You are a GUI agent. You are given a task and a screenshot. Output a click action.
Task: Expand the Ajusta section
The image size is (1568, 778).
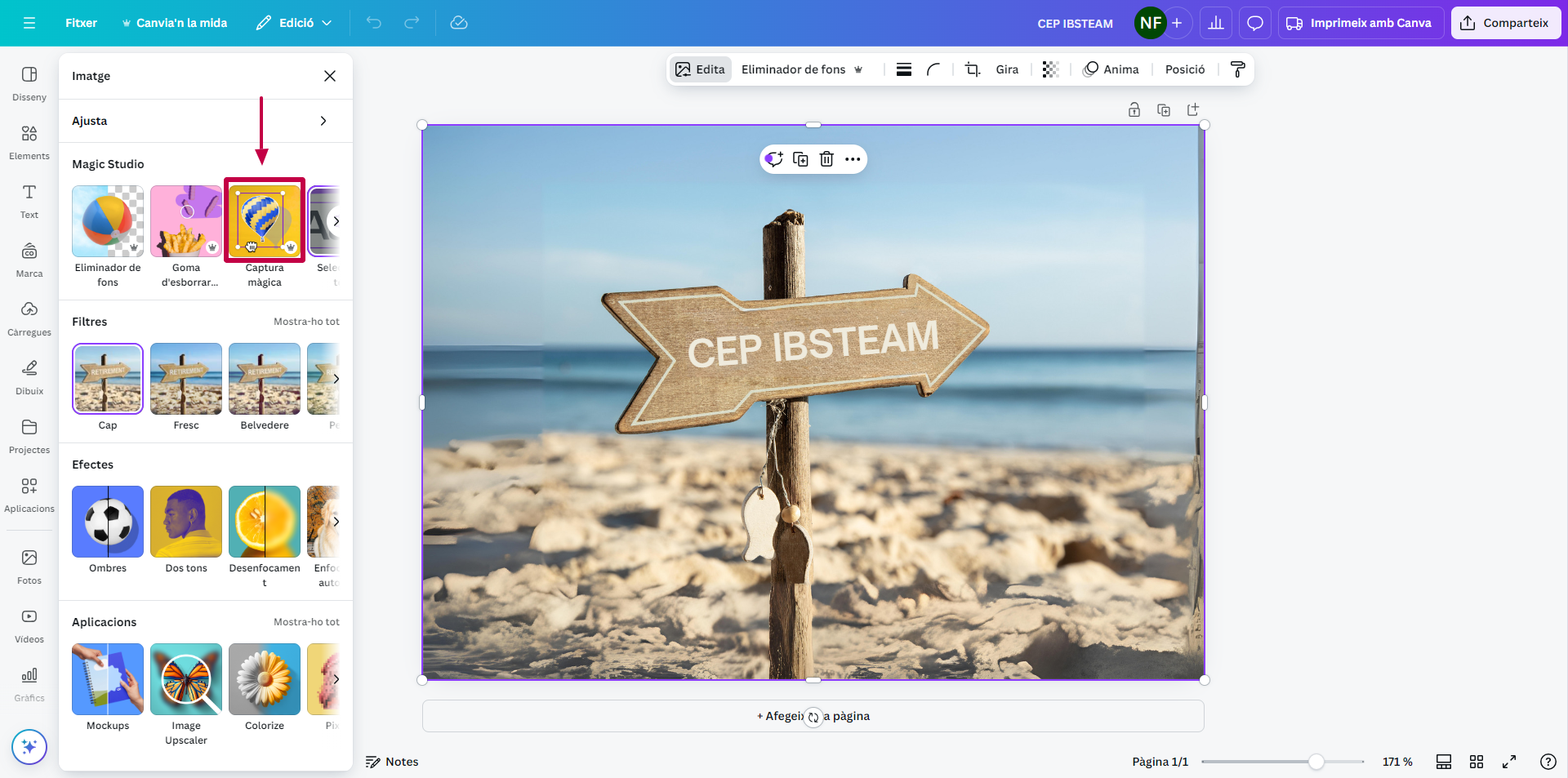coord(323,121)
